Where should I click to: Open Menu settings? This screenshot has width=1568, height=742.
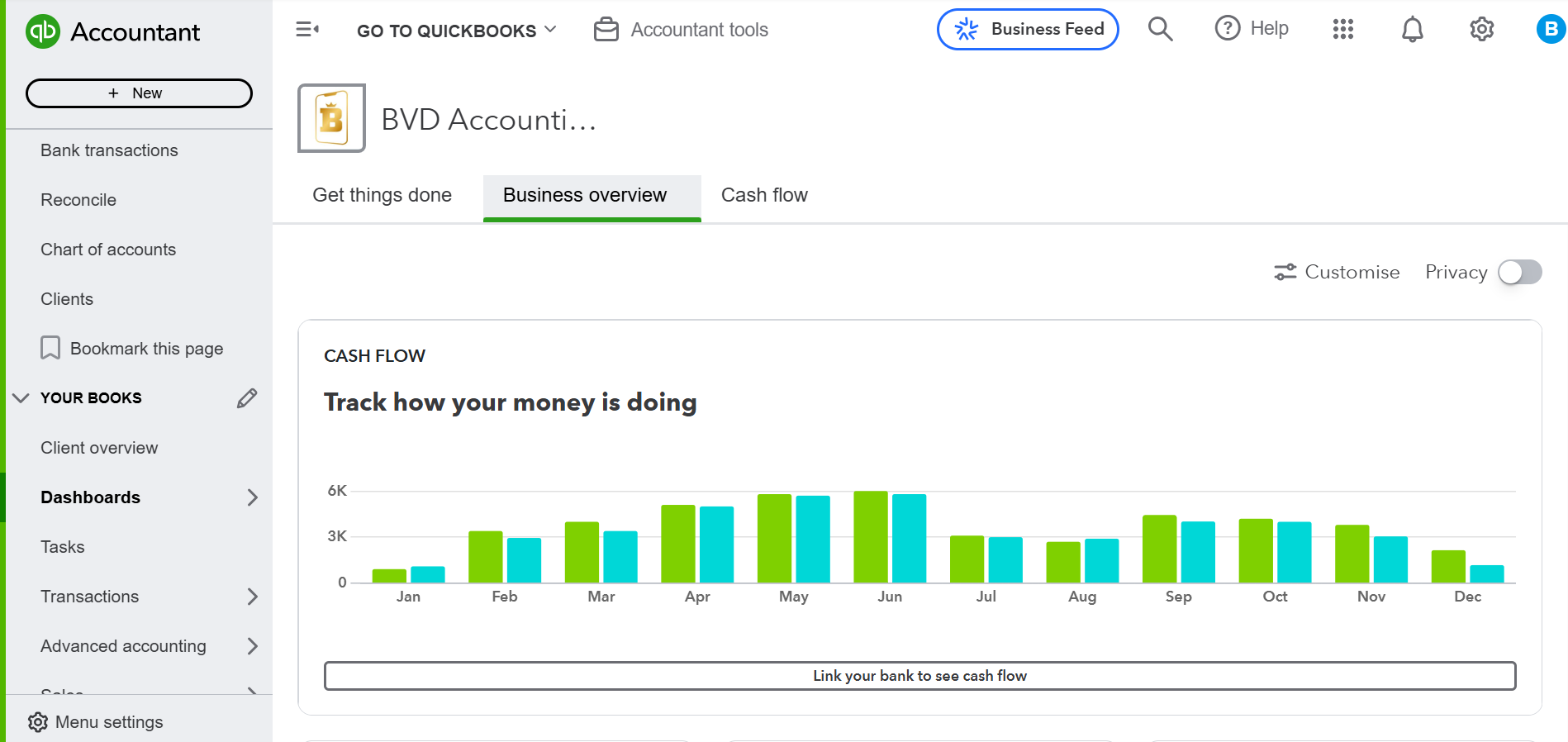[95, 722]
